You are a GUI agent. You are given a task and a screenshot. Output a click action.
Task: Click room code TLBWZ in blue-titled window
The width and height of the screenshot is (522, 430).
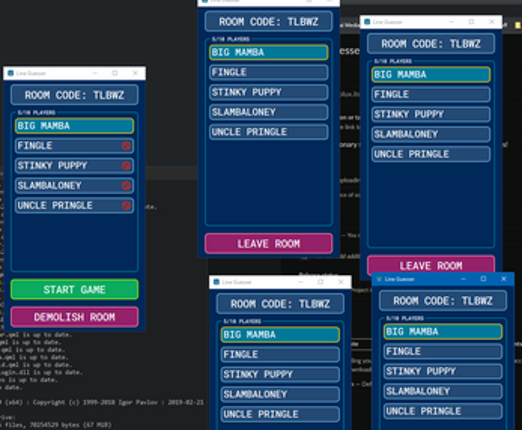(x=443, y=301)
